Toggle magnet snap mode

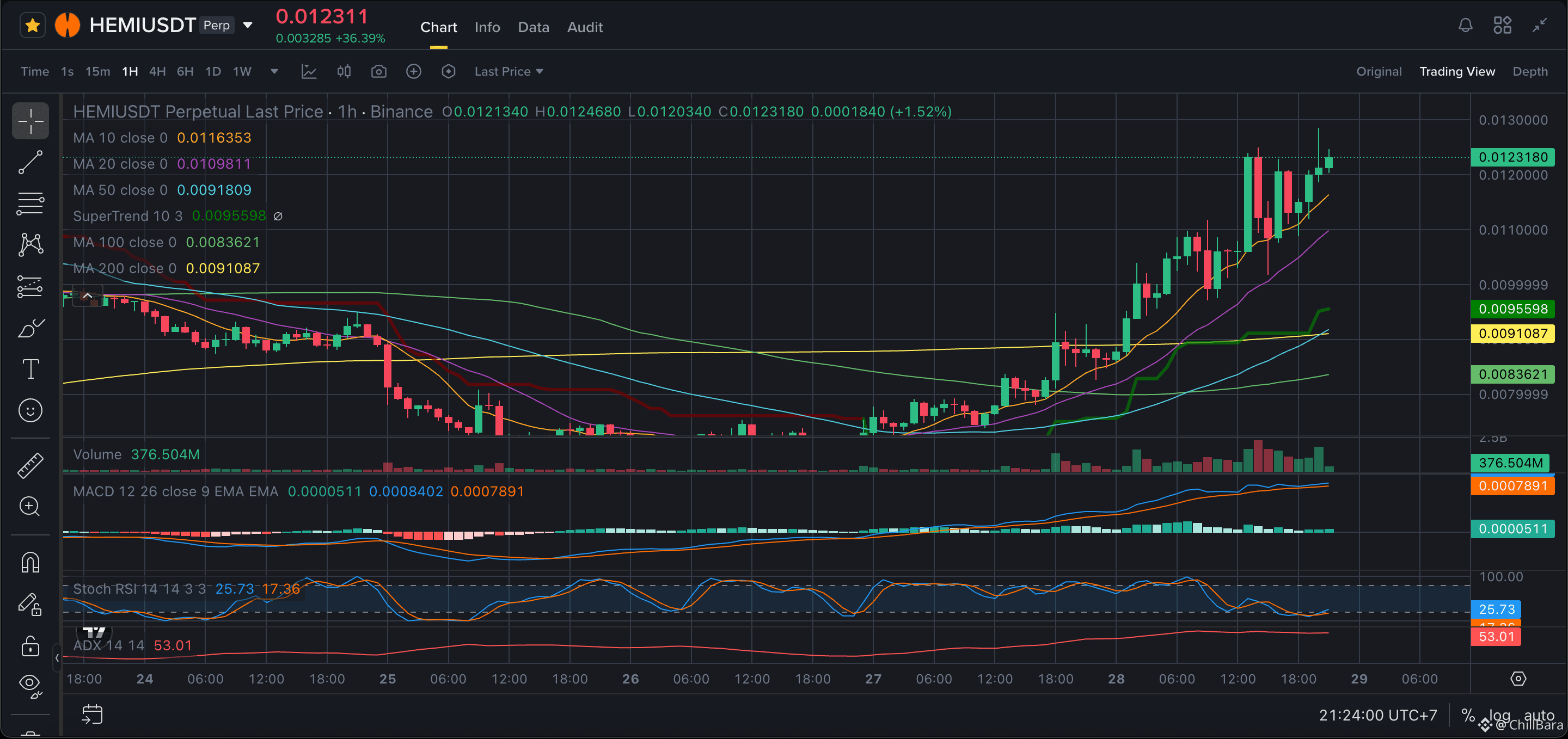point(30,562)
